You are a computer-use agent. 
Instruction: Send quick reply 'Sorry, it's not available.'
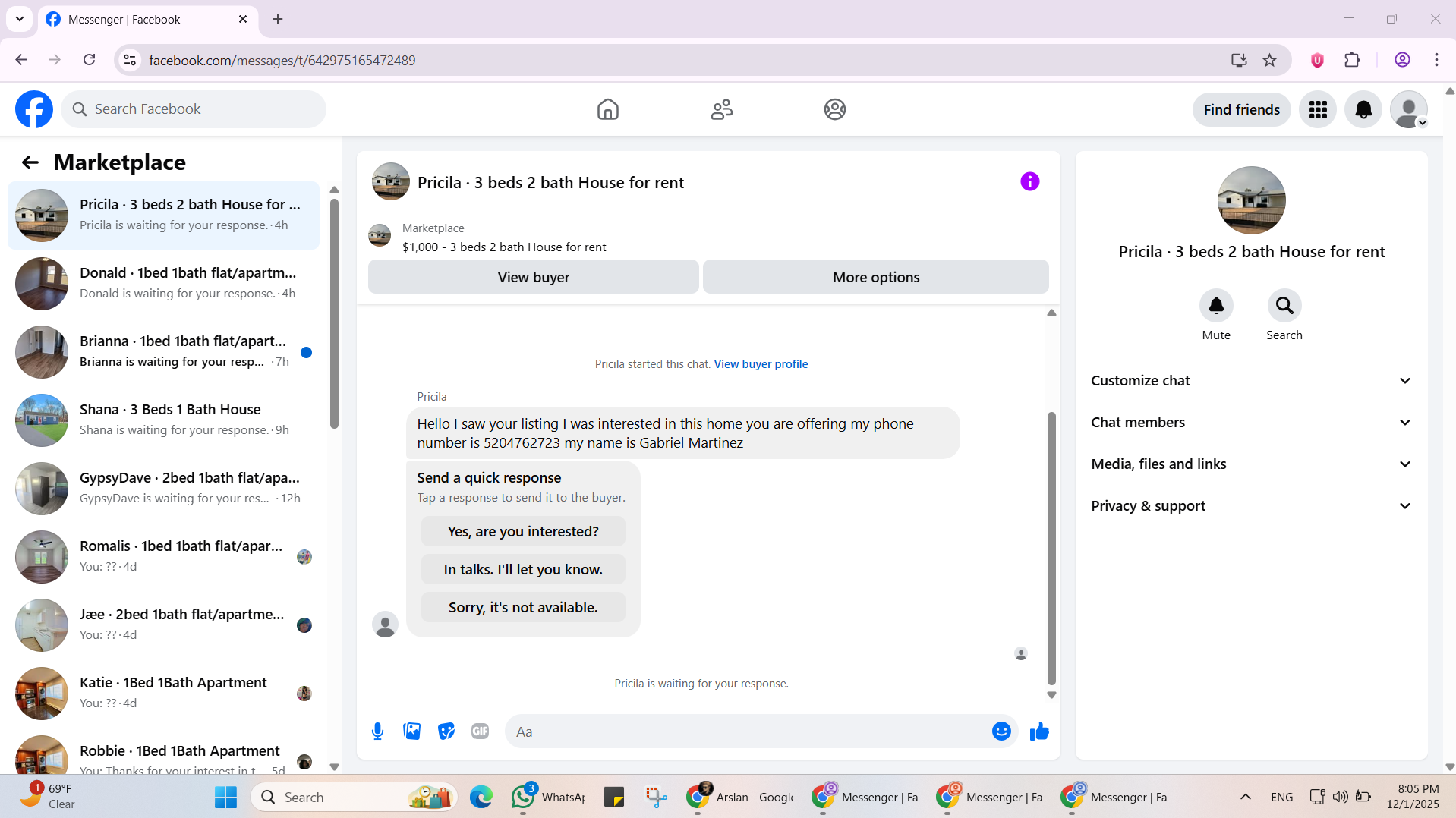[x=523, y=607]
